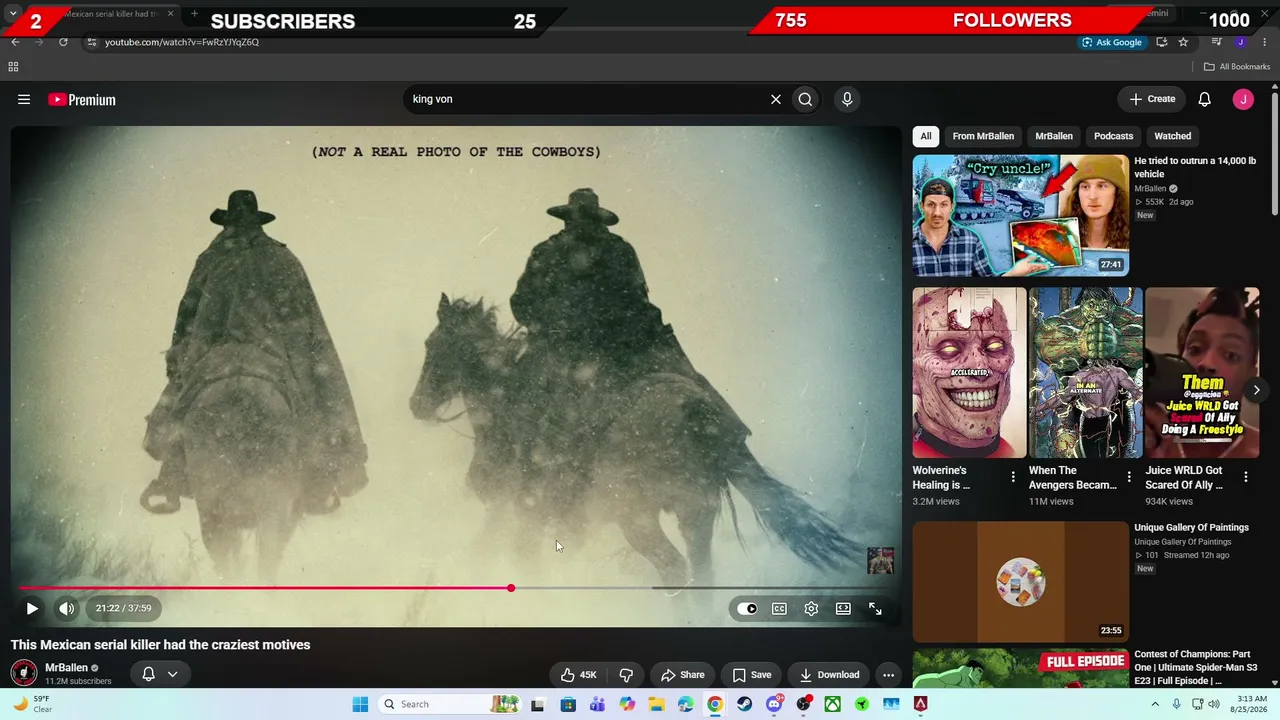Screen dimensions: 1280x720
Task: Seek using the red progress bar scrubber
Action: (511, 588)
